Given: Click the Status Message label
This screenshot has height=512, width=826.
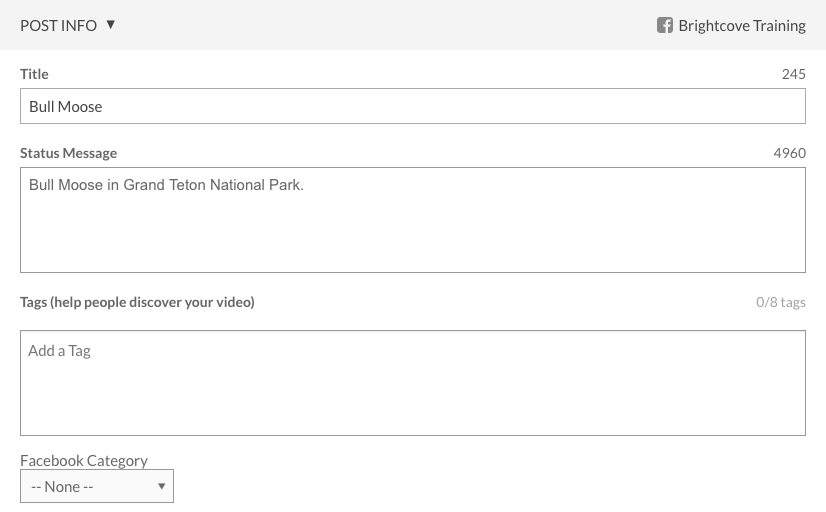Looking at the screenshot, I should coord(68,153).
